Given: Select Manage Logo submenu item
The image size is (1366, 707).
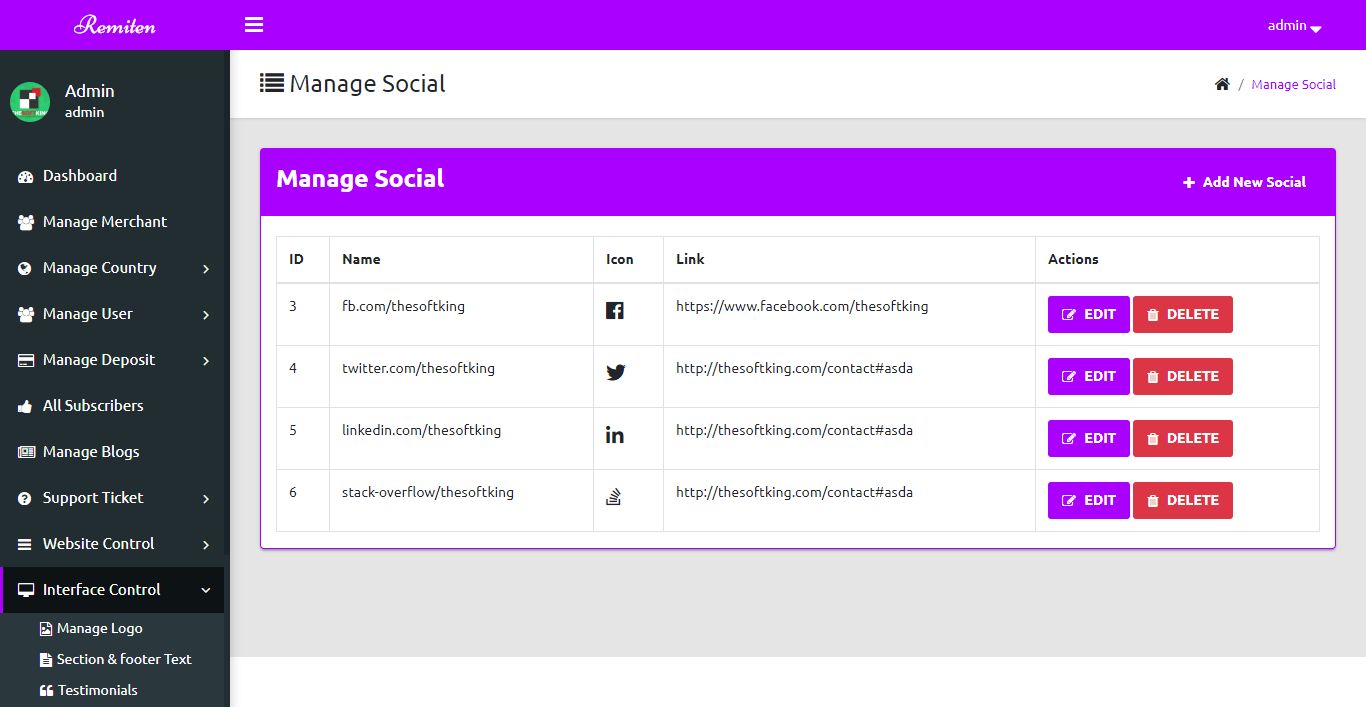Looking at the screenshot, I should [x=99, y=629].
